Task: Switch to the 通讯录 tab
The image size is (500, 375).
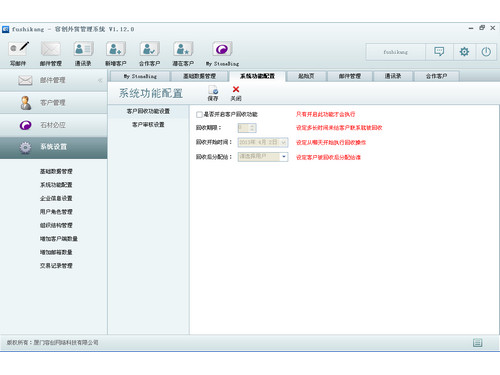Action: tap(393, 76)
